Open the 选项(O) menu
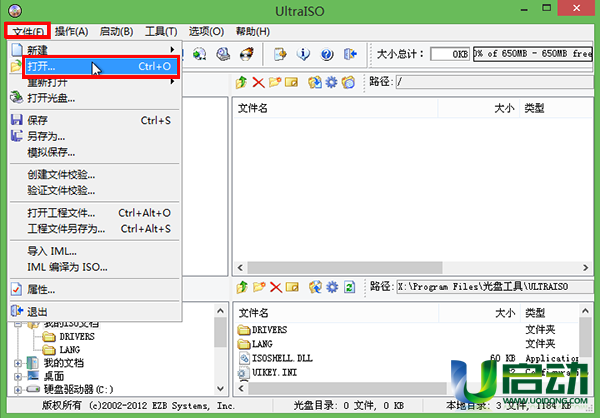Screen dimensions: 600x418 coord(206,31)
